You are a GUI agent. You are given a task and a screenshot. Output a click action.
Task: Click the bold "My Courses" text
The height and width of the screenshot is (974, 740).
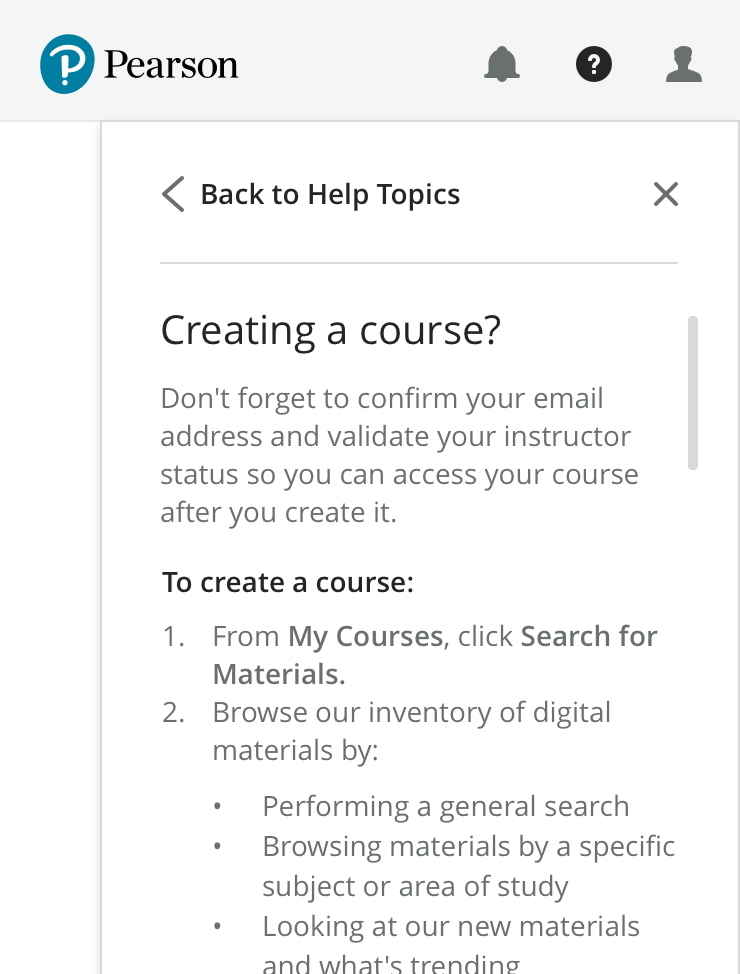[x=365, y=636]
